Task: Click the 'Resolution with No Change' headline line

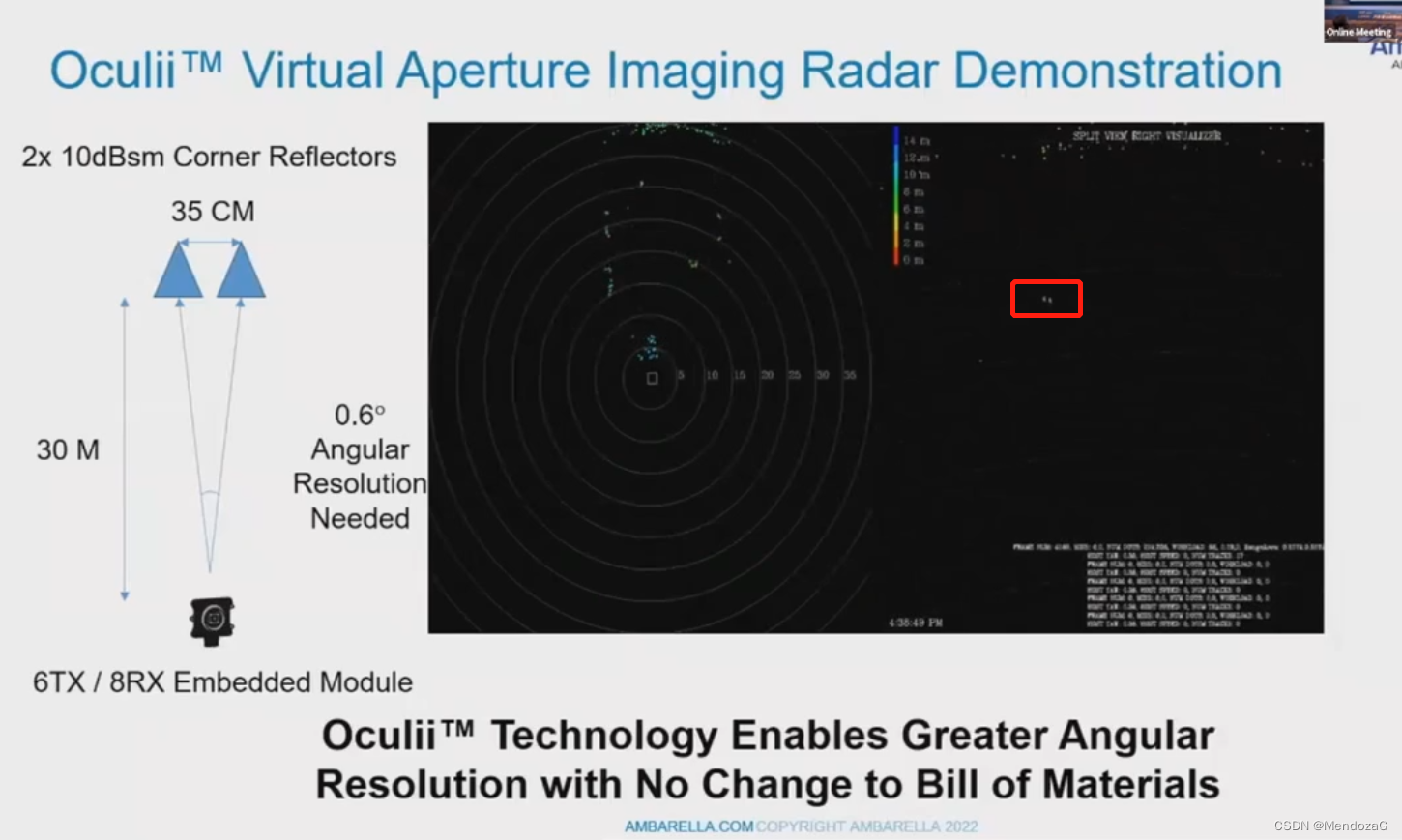Action: pyautogui.click(x=768, y=785)
